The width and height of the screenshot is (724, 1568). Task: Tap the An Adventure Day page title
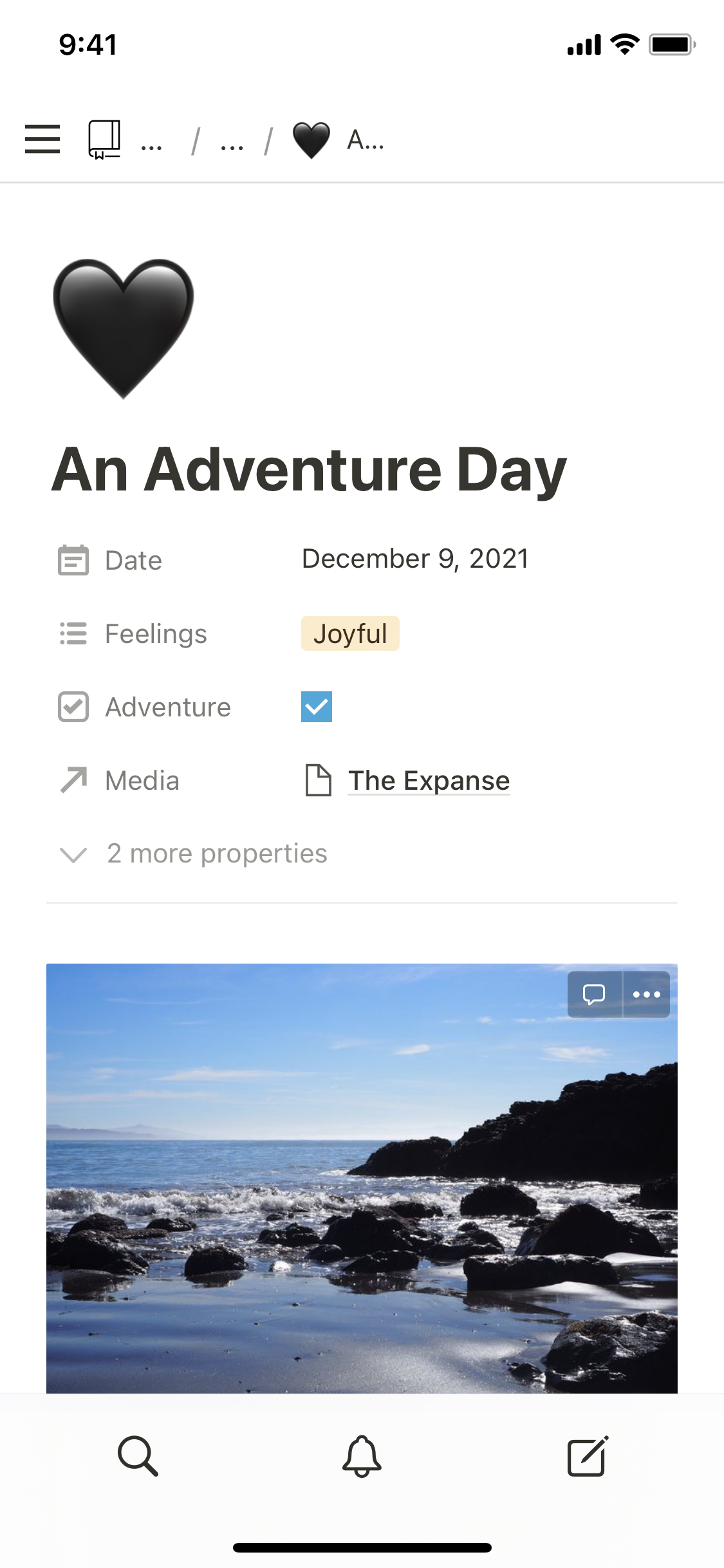point(309,470)
